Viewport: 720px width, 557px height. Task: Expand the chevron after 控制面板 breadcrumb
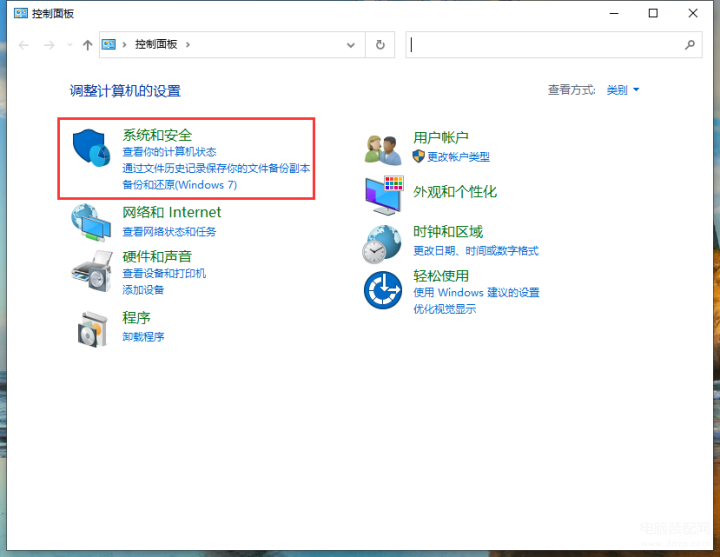coord(188,45)
